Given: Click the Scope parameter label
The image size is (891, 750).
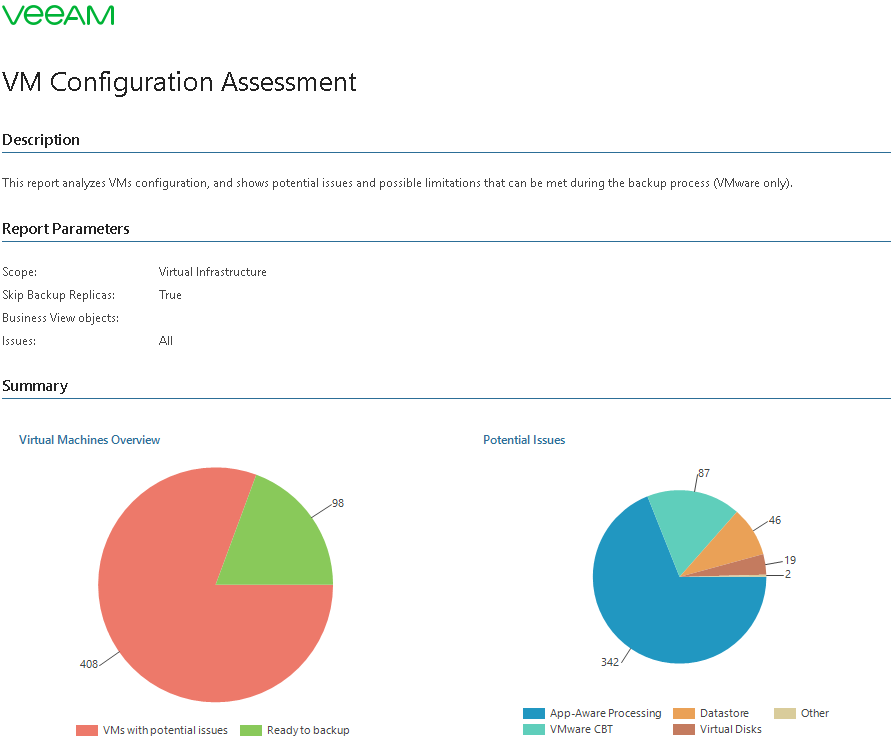Looking at the screenshot, I should click(20, 272).
